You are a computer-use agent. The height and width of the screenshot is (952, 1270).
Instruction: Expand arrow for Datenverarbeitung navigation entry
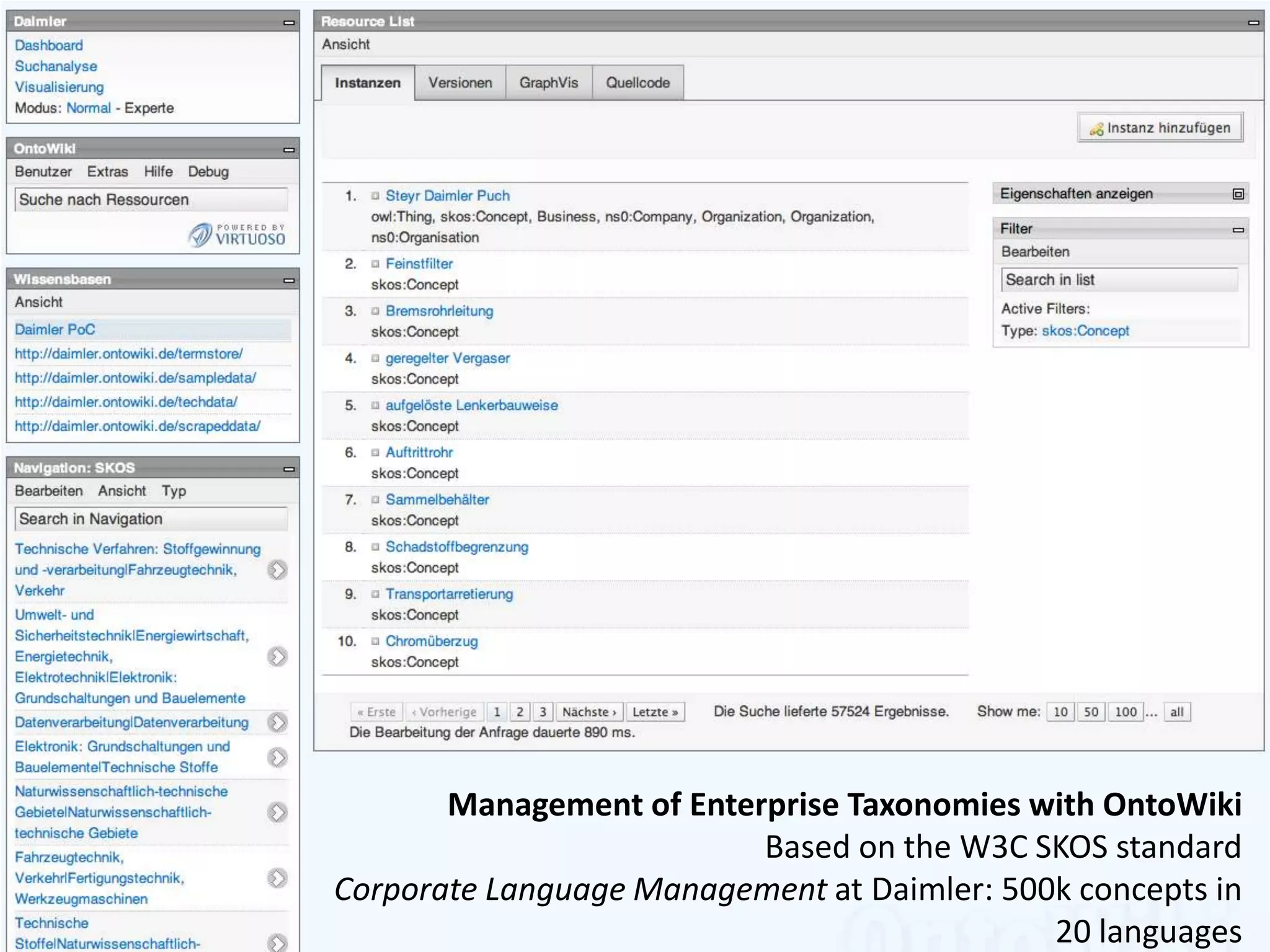click(278, 722)
